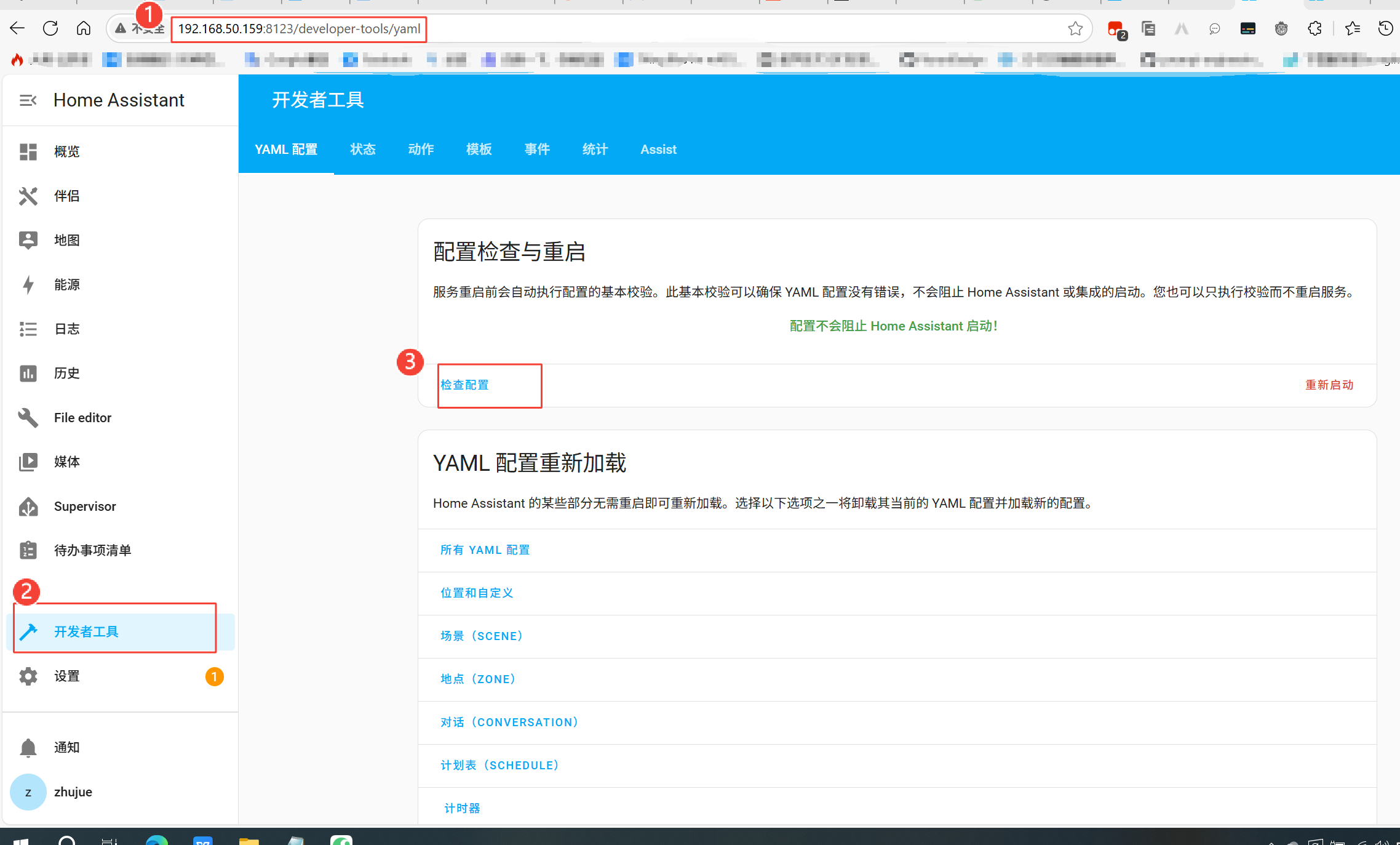Screen dimensions: 1400x845
Task: Switch to 统计 tab
Action: click(x=595, y=150)
